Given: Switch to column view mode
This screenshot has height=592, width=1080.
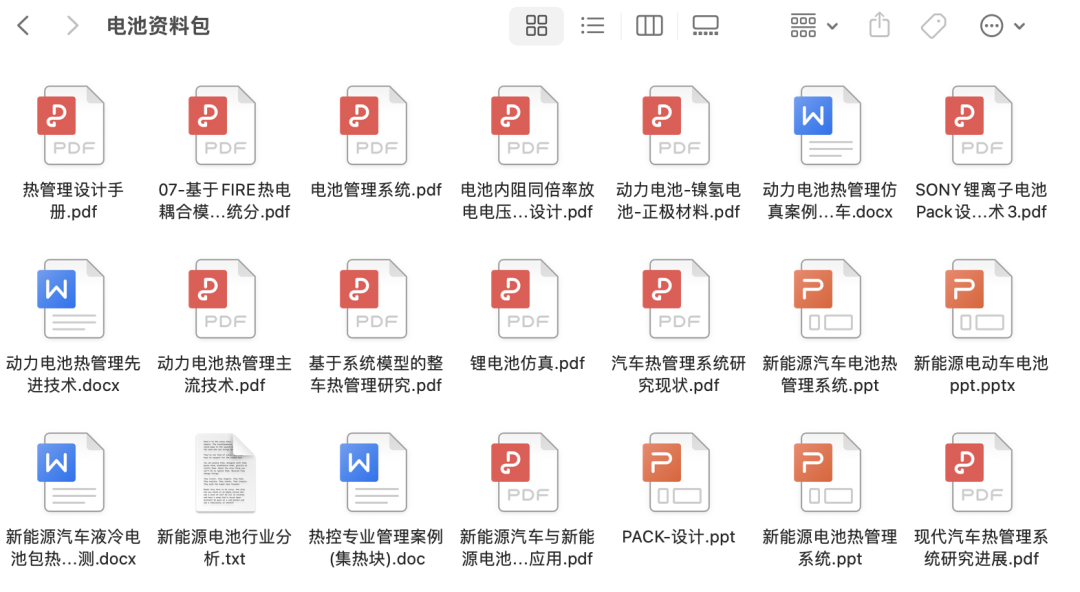Looking at the screenshot, I should pos(649,25).
